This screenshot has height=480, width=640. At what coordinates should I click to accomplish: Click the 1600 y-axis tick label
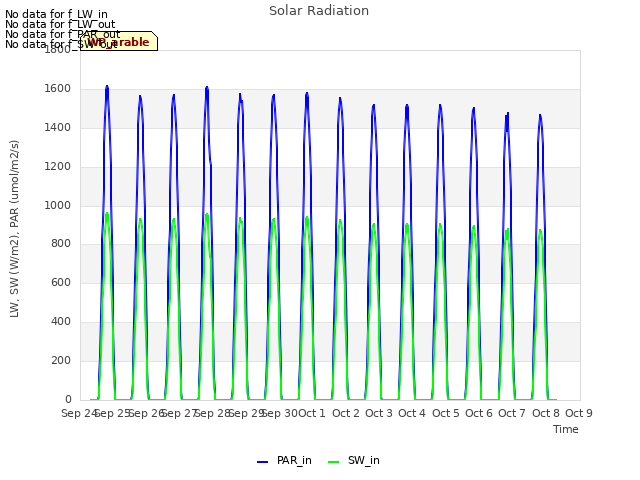click(x=58, y=89)
